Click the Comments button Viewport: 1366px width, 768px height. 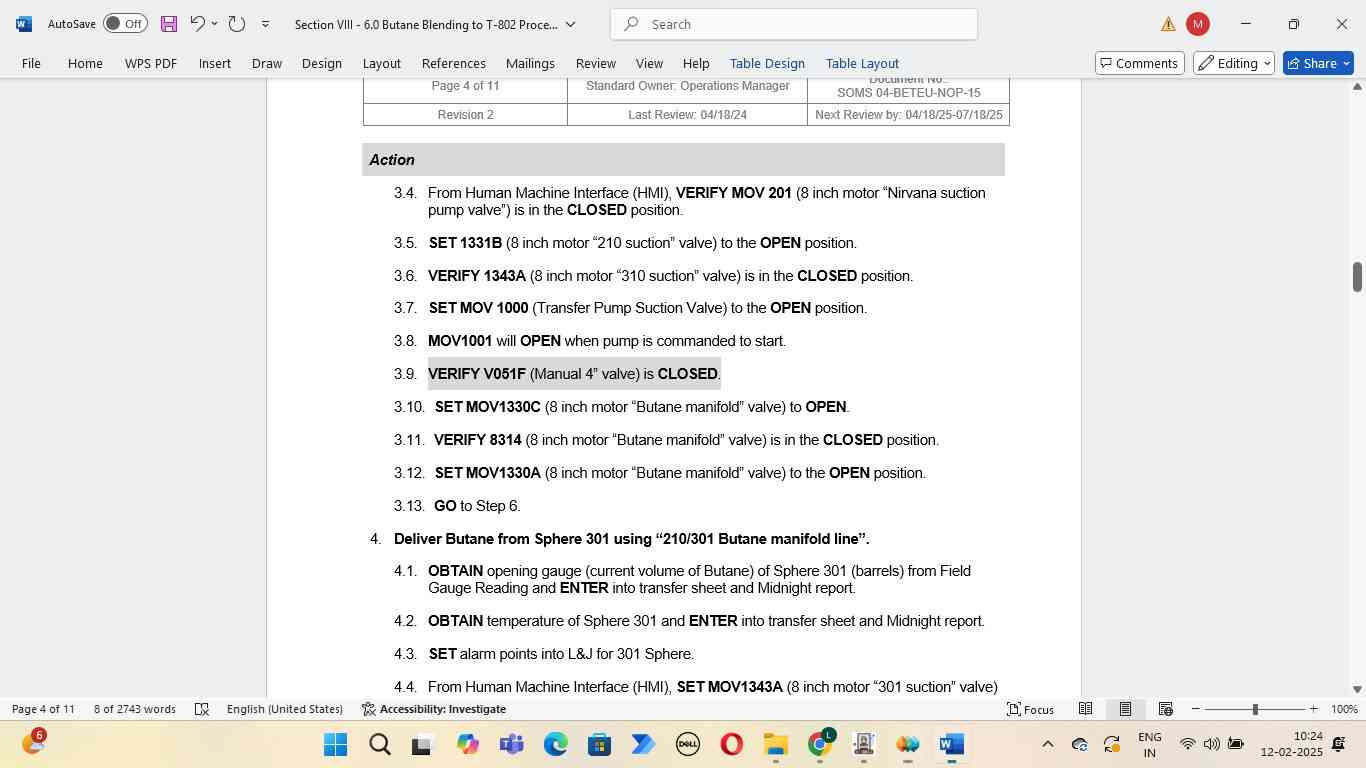1140,63
